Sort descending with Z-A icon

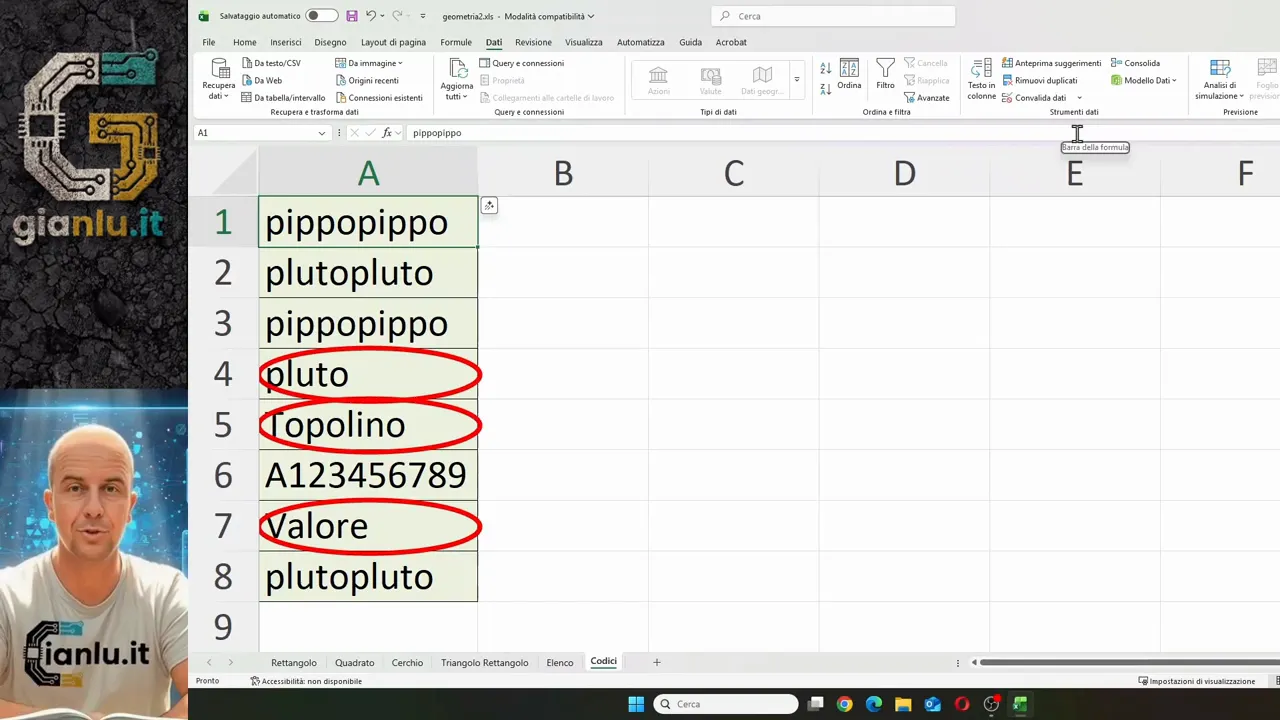(825, 89)
